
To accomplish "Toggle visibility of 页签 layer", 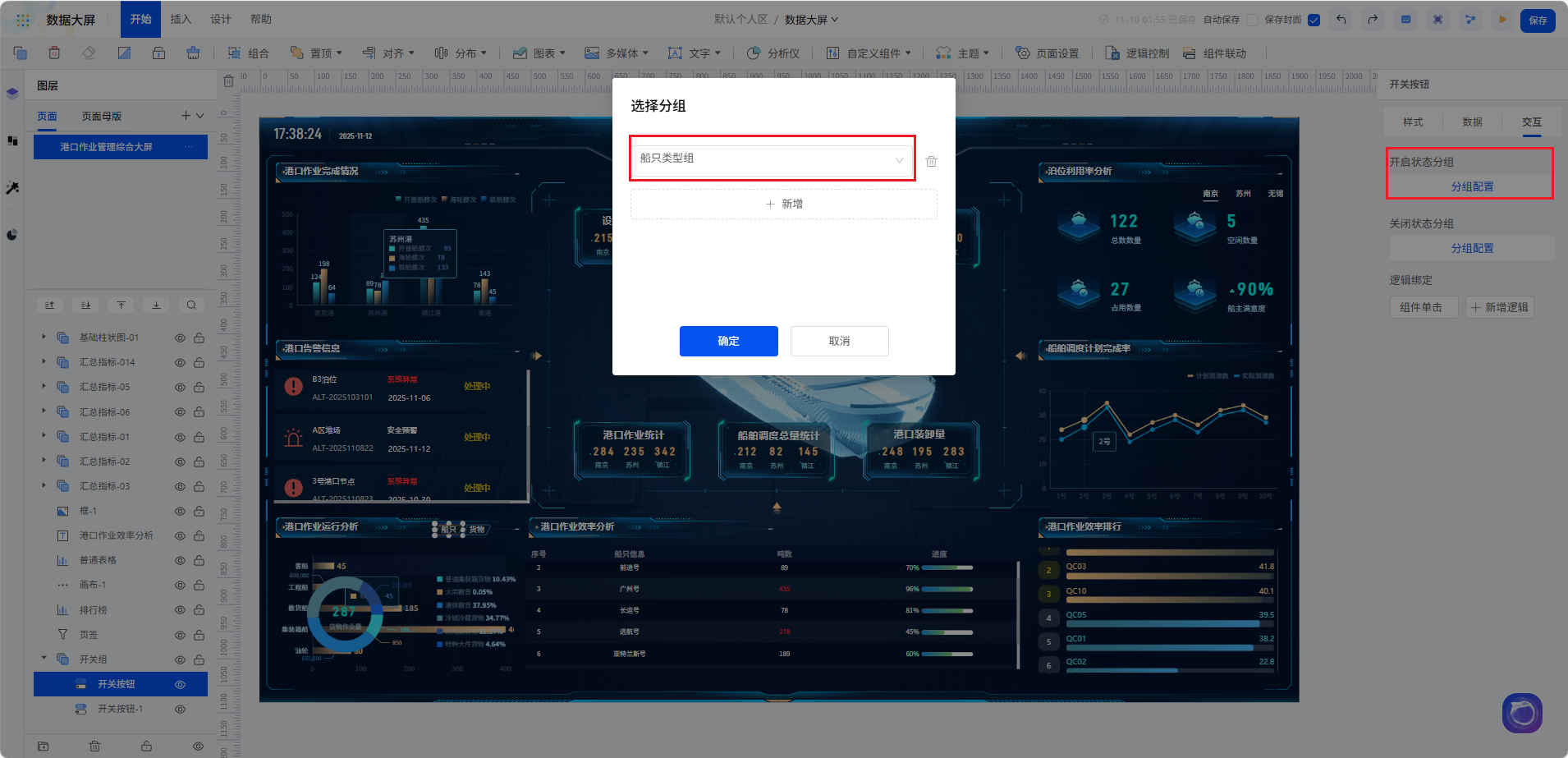I will tap(180, 635).
